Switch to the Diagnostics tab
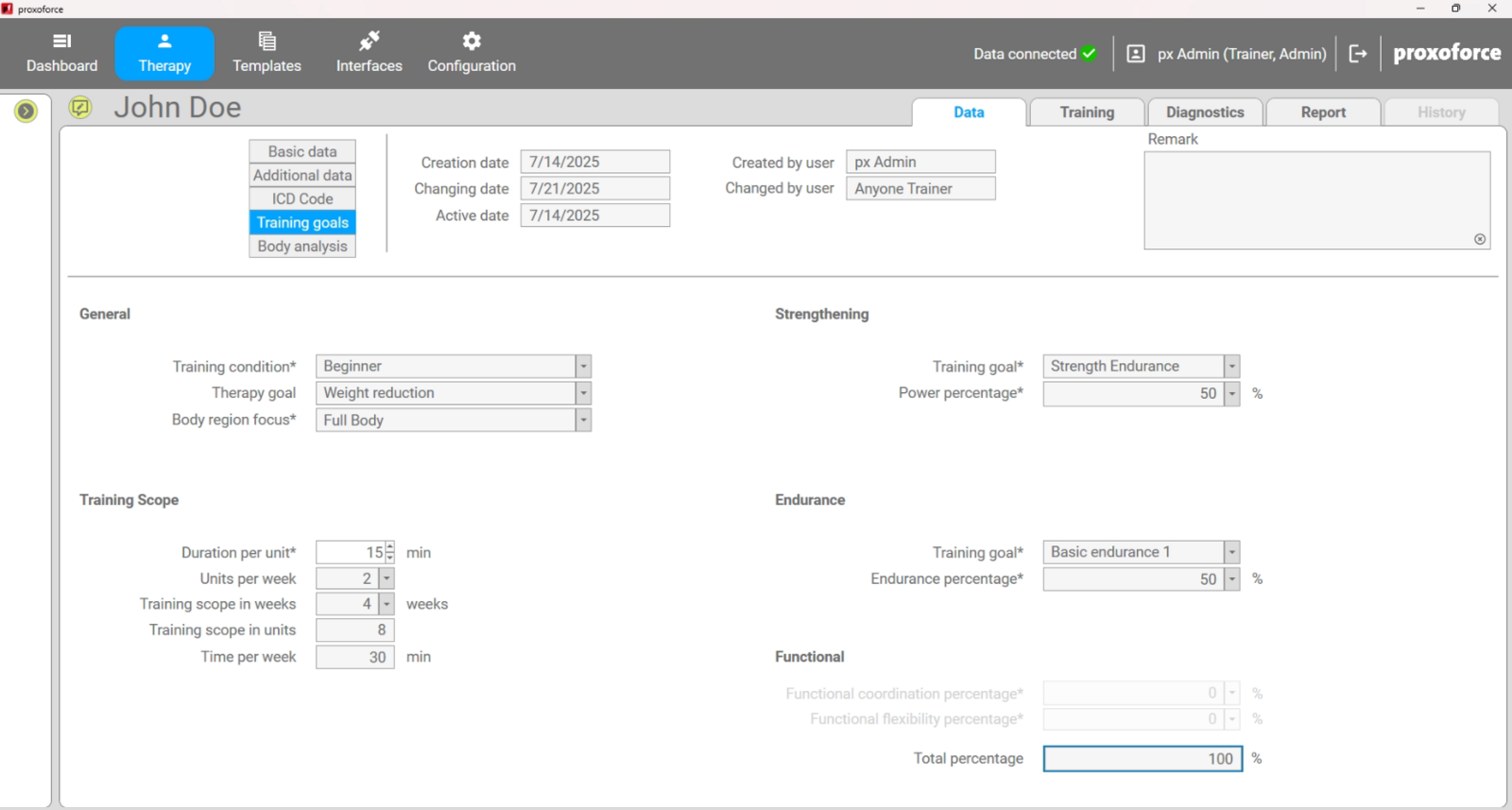Image resolution: width=1512 pixels, height=810 pixels. click(1204, 112)
